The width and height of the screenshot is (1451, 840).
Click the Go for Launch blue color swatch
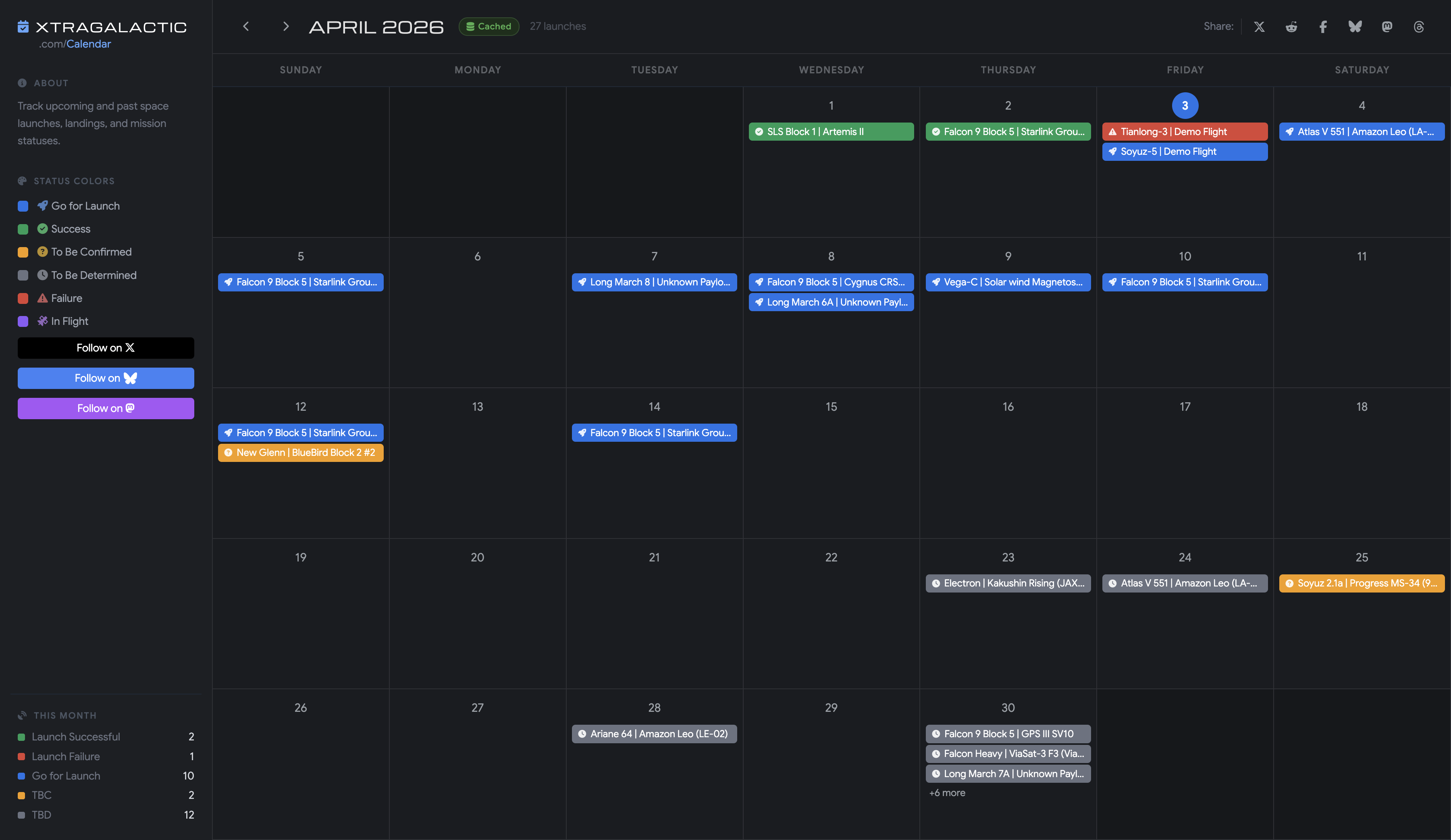(23, 206)
